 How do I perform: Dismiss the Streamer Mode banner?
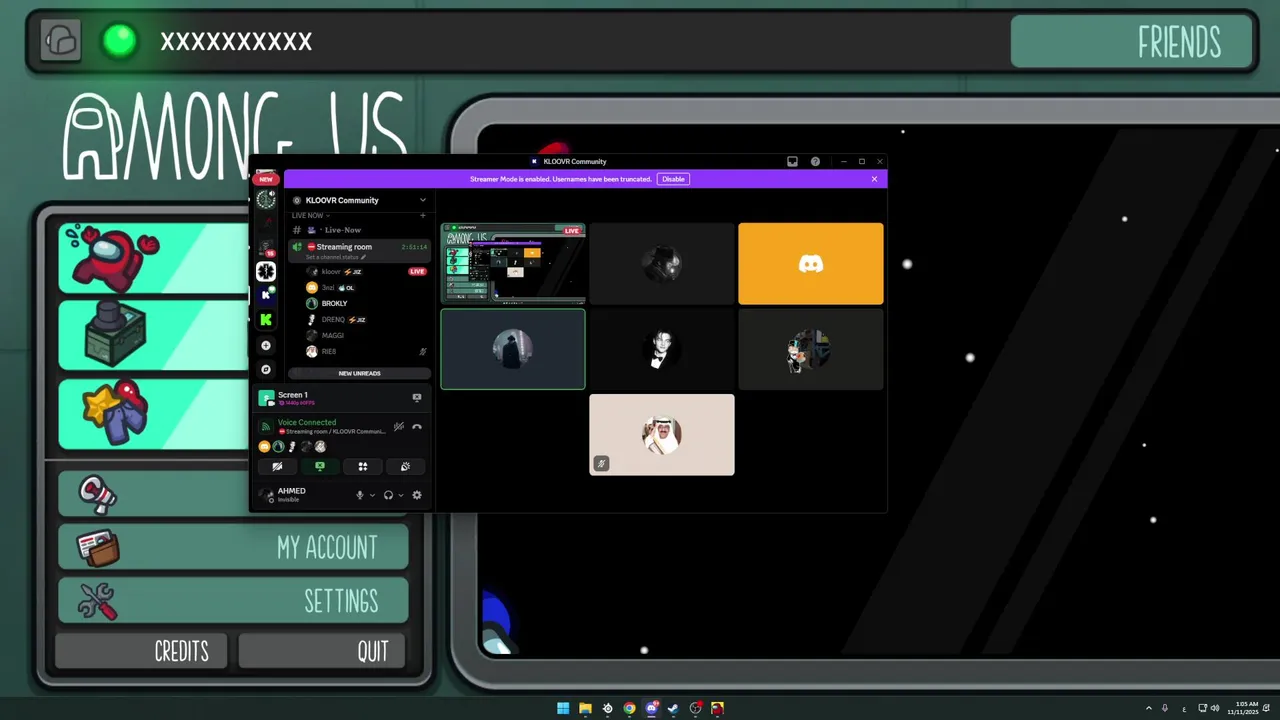pos(874,179)
